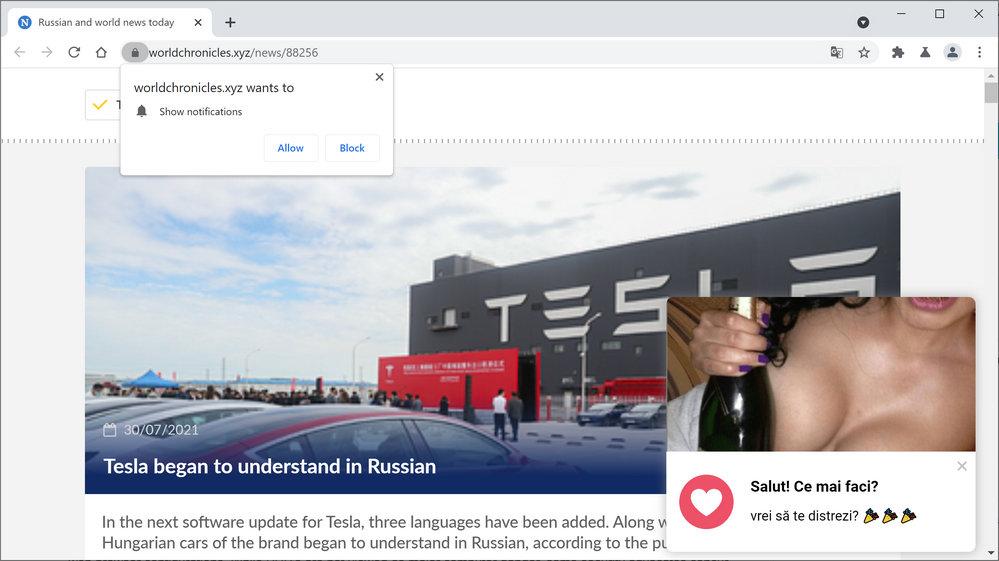Open the browser home page
Viewport: 999px width, 561px height.
point(101,52)
